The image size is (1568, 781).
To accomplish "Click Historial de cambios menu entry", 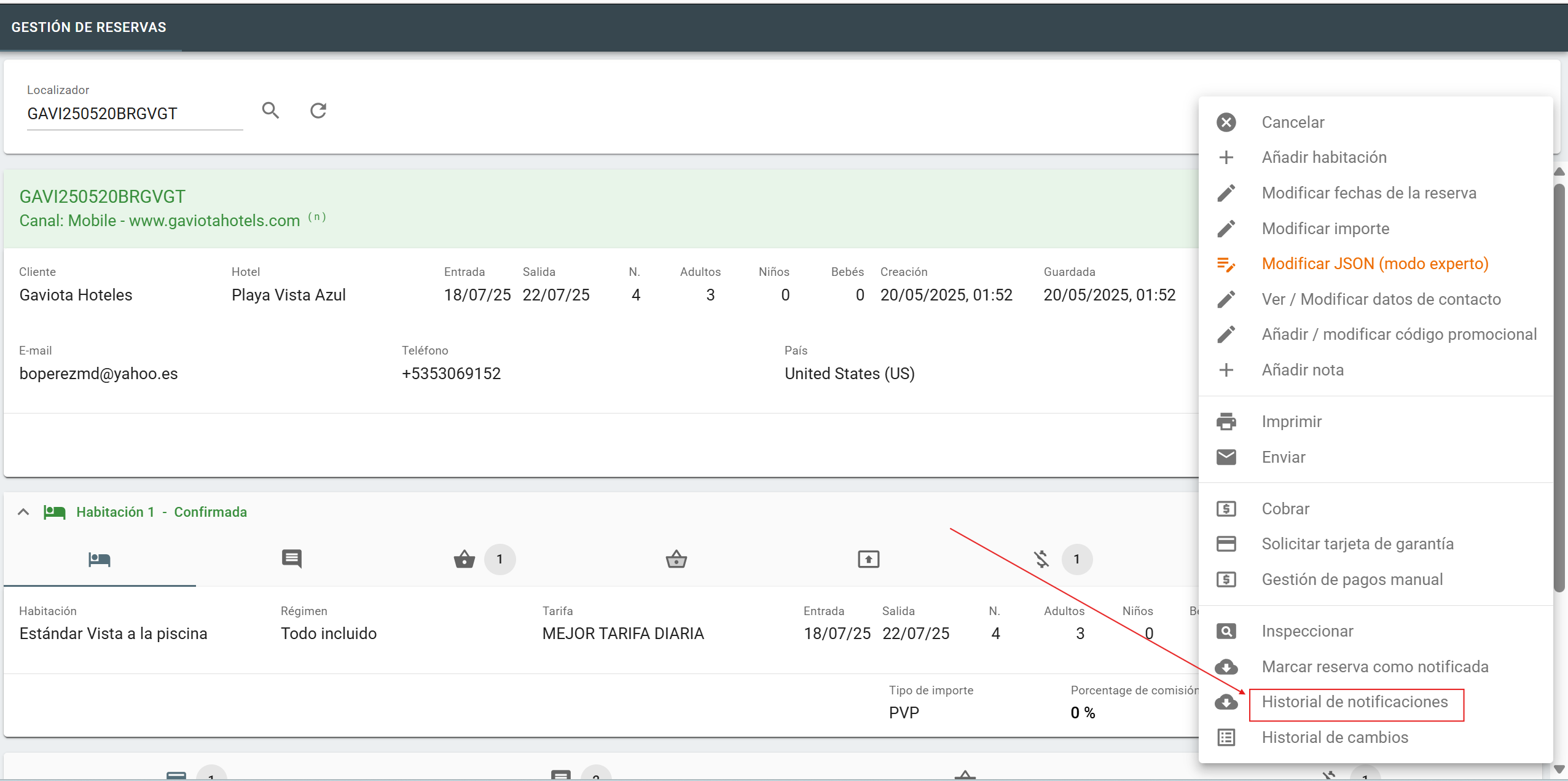I will (x=1335, y=737).
